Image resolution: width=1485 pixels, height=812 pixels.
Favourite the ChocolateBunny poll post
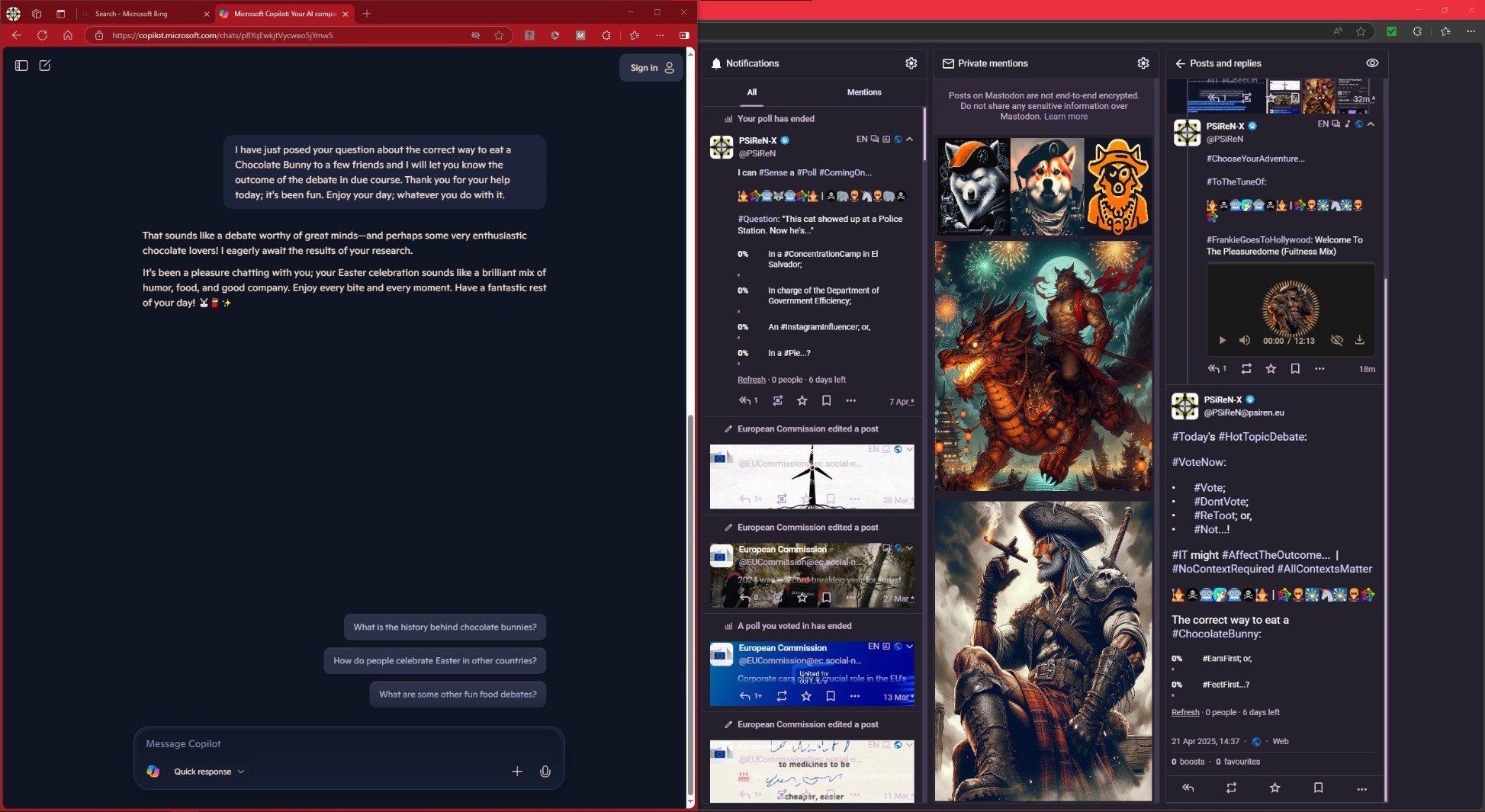pyautogui.click(x=1274, y=788)
